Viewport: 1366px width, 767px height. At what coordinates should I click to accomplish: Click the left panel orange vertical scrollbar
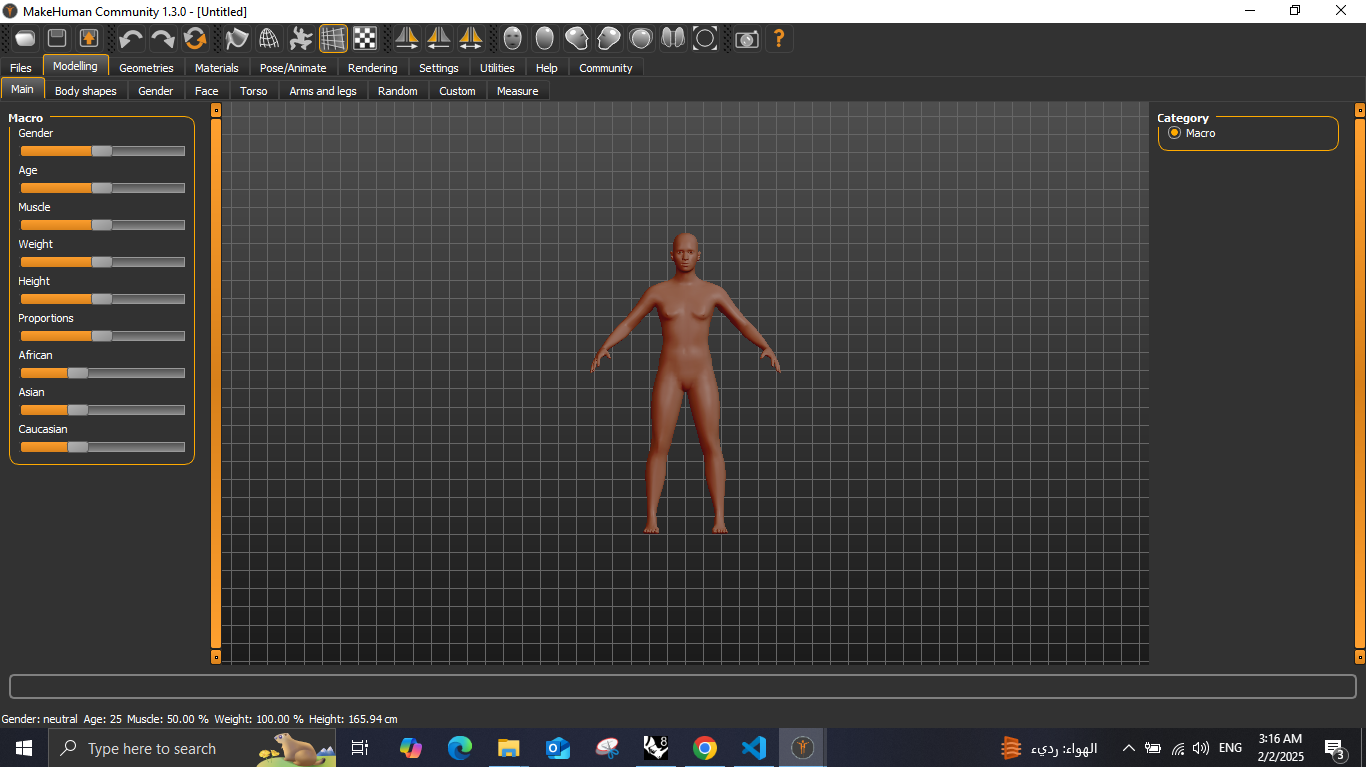point(216,383)
